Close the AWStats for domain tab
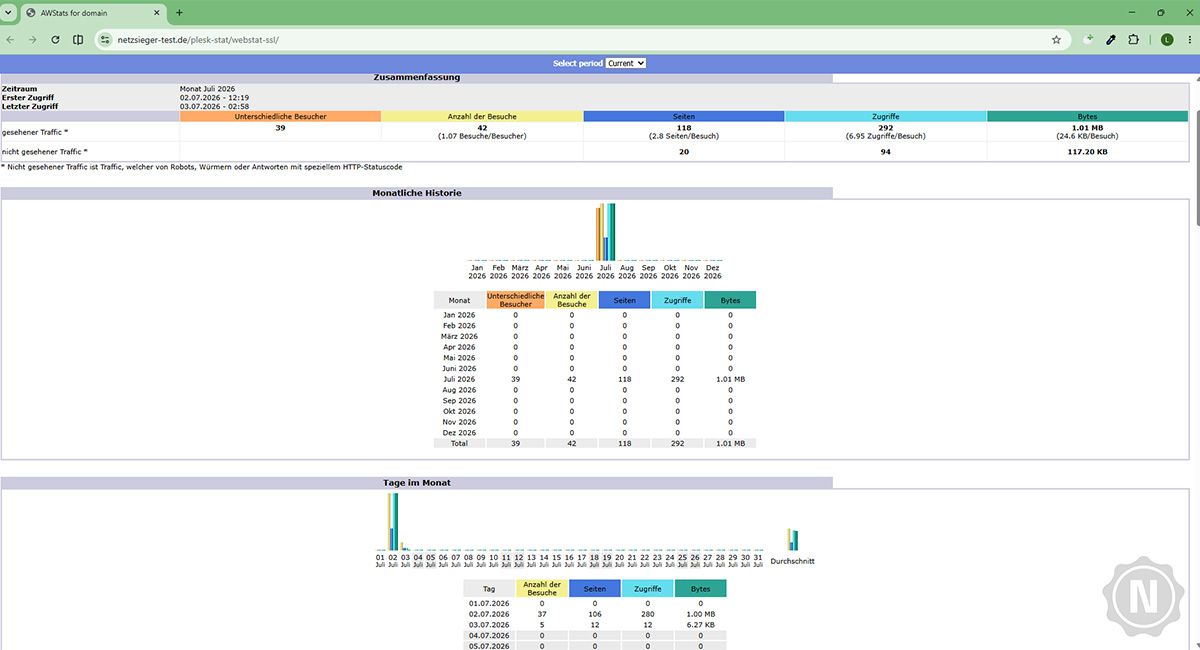 [x=155, y=12]
